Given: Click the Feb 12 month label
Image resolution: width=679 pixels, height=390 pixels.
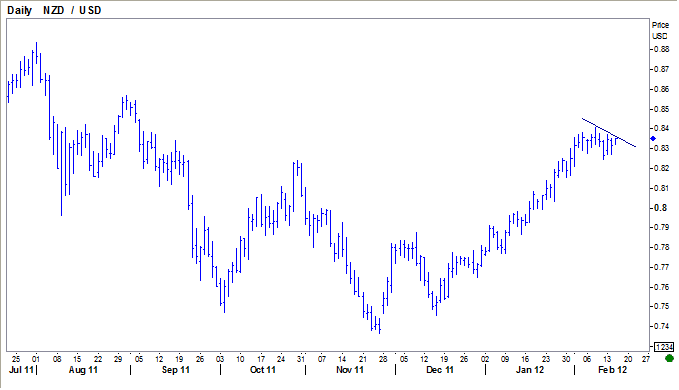Looking at the screenshot, I should (x=612, y=370).
